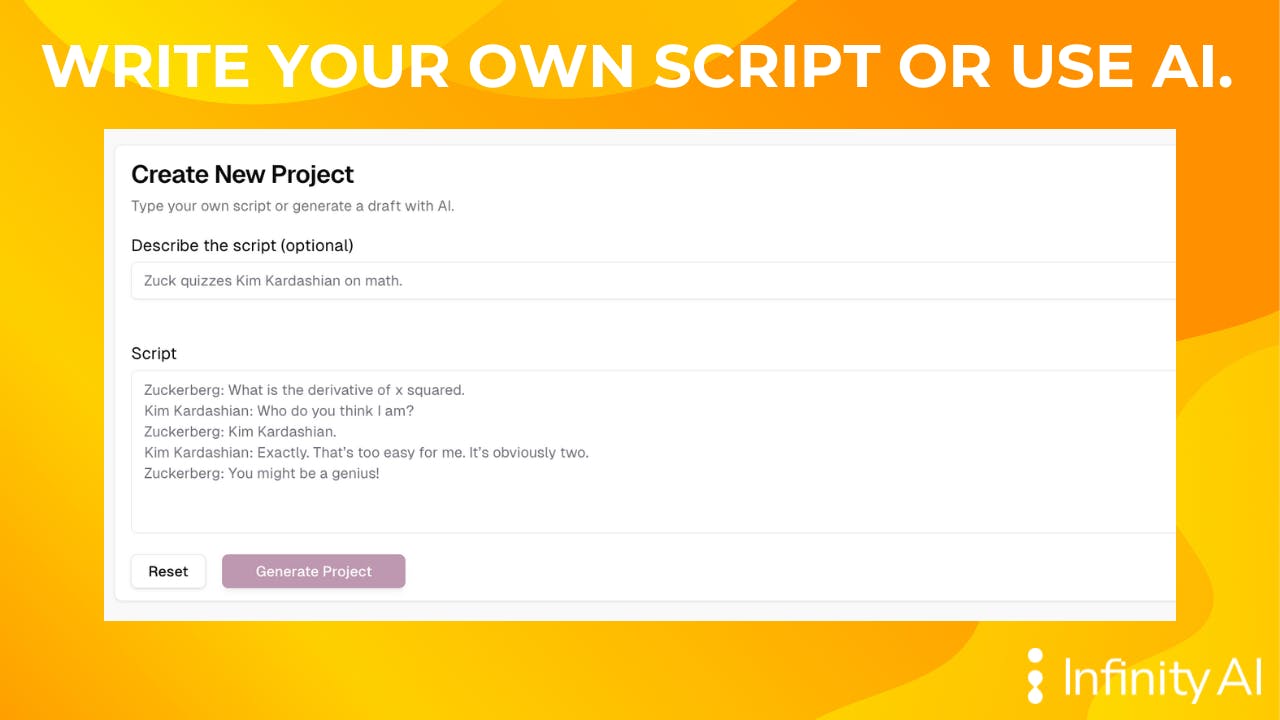This screenshot has width=1280, height=720.
Task: Click the 'Zuck quizzes Kim Kardashian' placeholder text
Action: pyautogui.click(x=273, y=281)
